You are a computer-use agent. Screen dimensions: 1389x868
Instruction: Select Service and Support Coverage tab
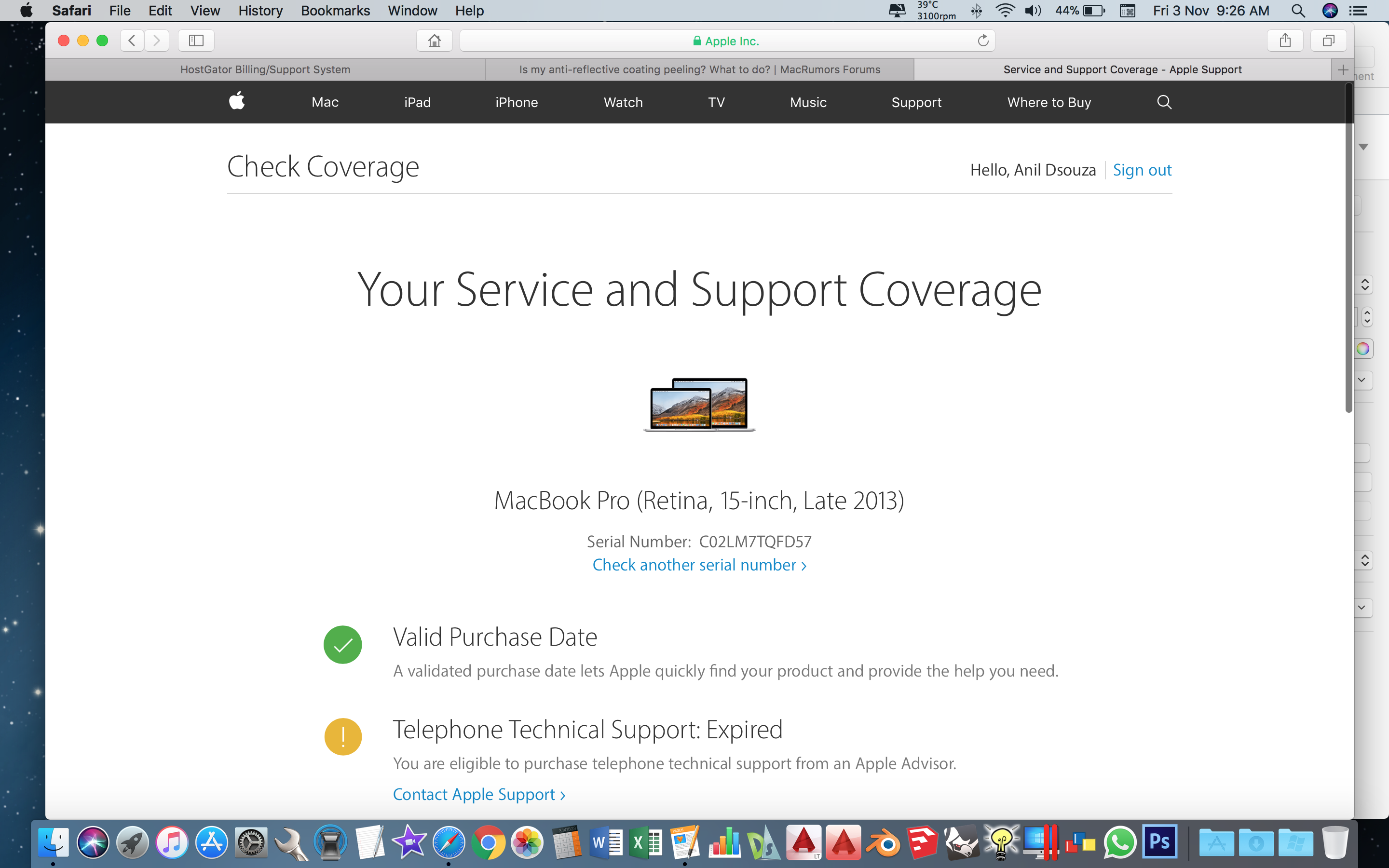pyautogui.click(x=1122, y=69)
